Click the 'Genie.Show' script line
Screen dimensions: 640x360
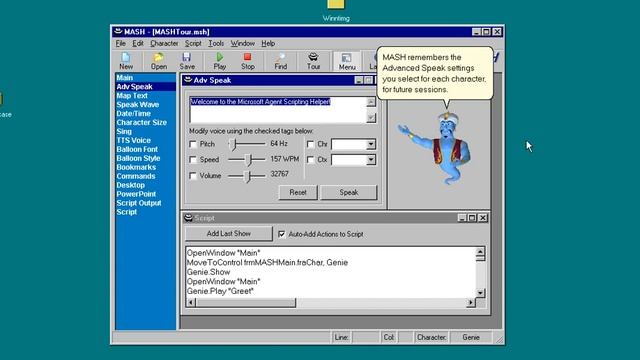tap(209, 272)
